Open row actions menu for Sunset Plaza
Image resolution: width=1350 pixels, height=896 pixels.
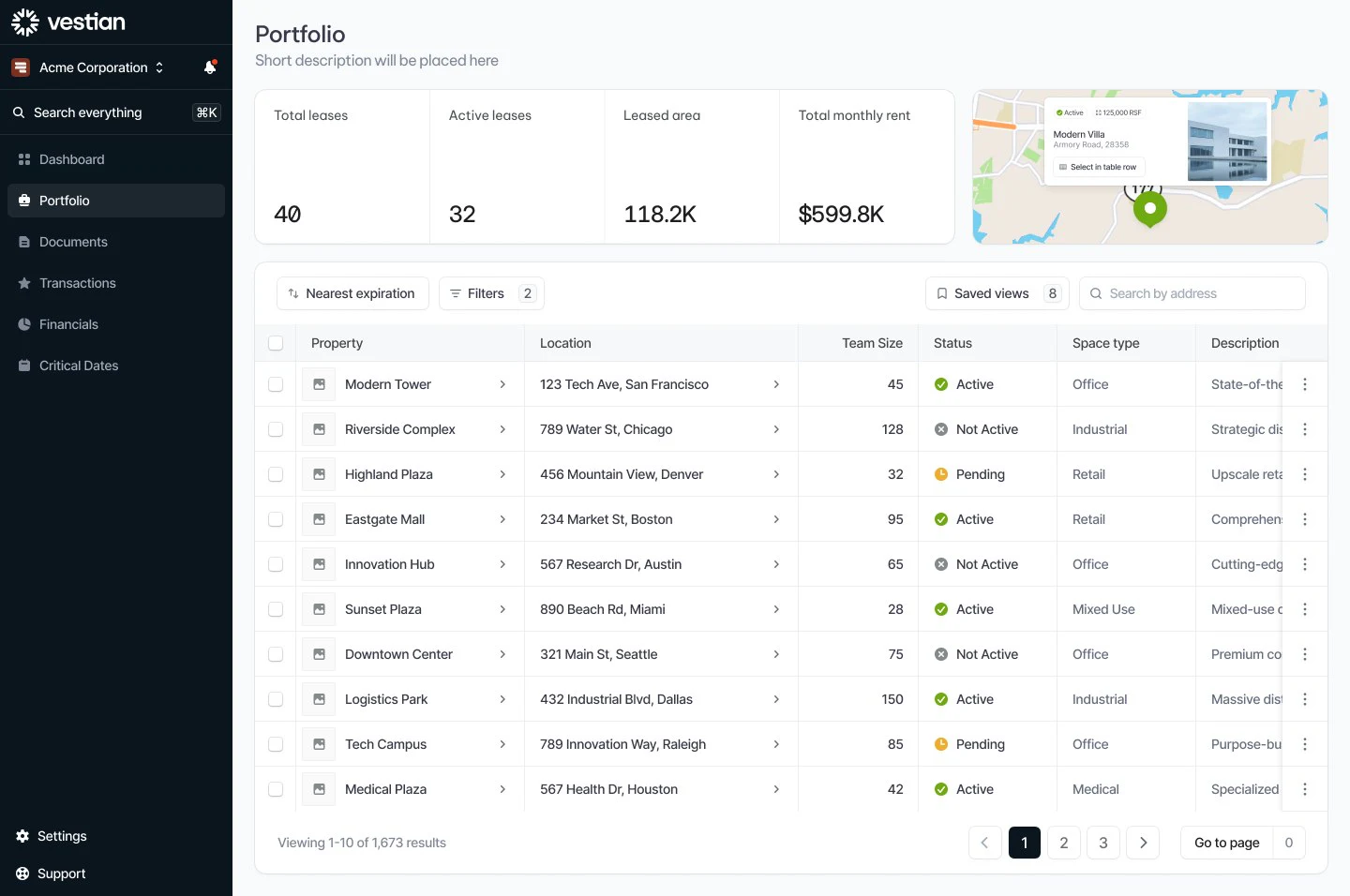[1304, 609]
